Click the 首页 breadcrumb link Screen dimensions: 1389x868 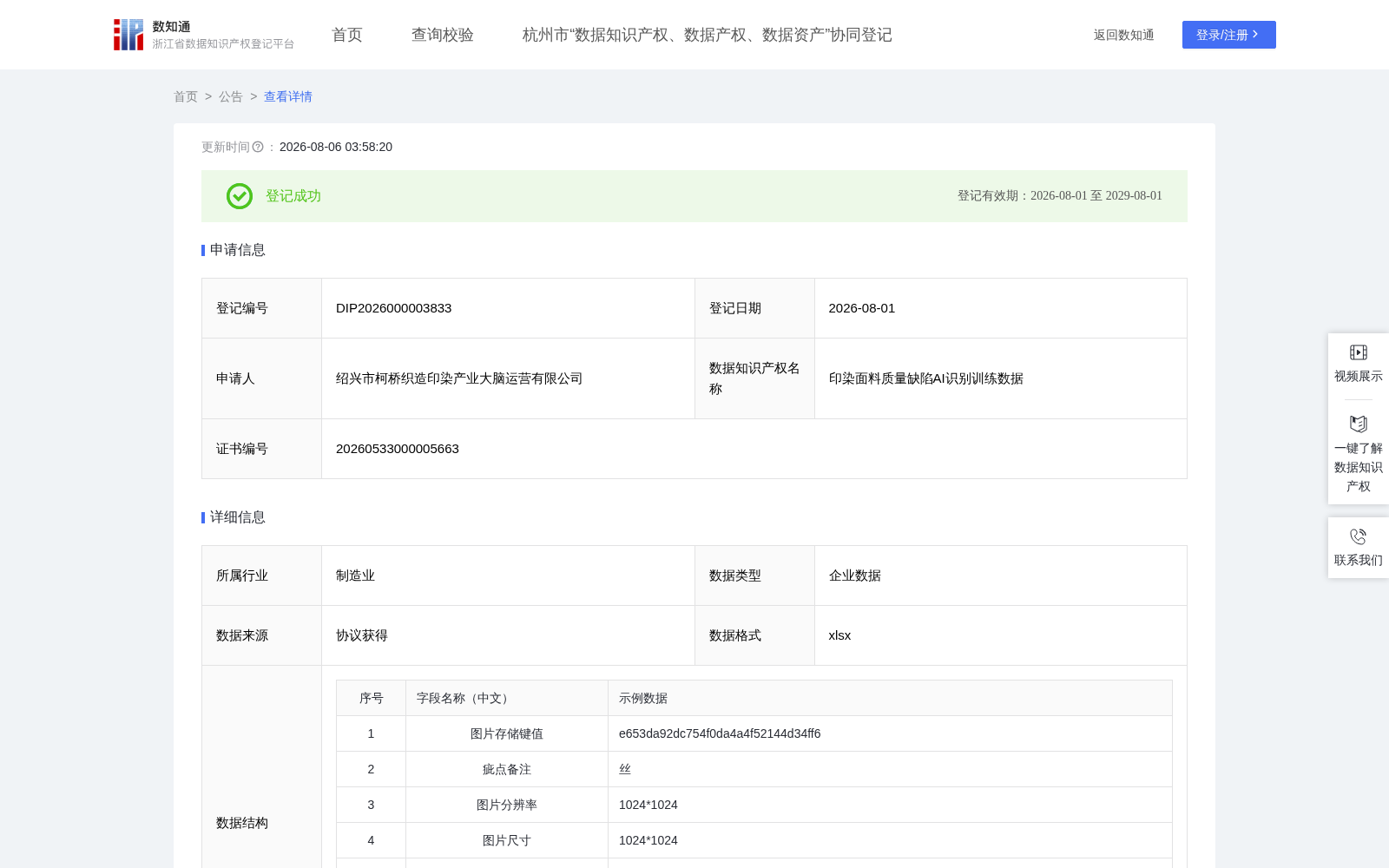click(x=186, y=96)
